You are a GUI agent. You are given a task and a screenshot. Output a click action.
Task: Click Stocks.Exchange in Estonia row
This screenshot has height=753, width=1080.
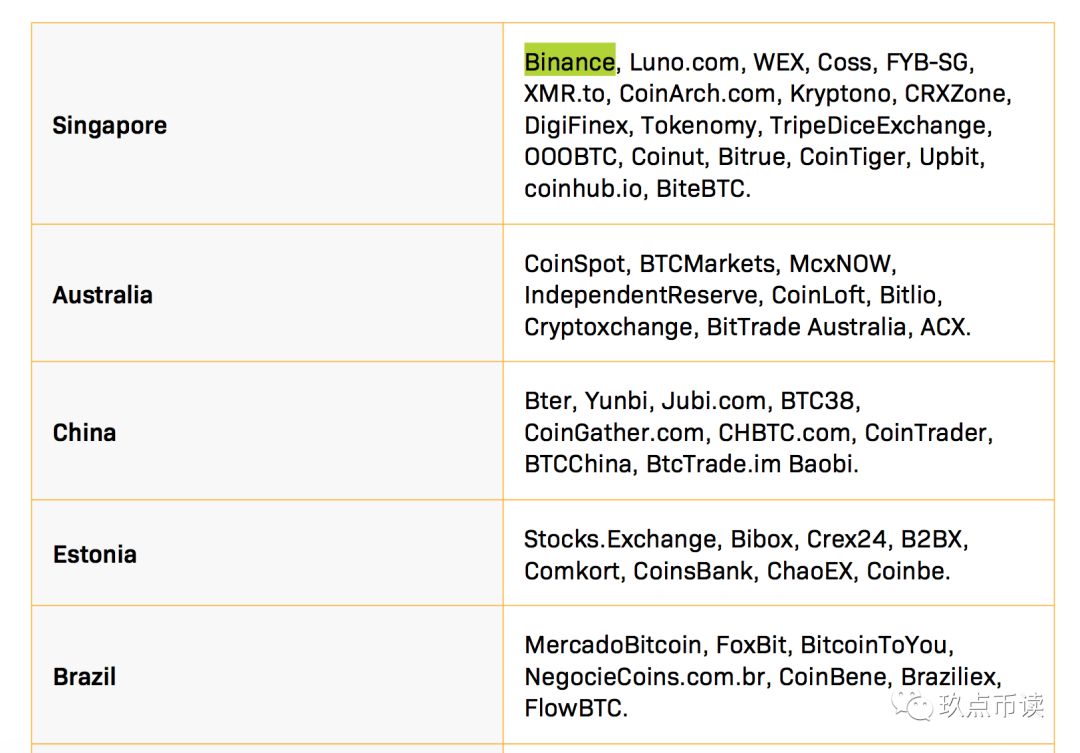coord(620,539)
